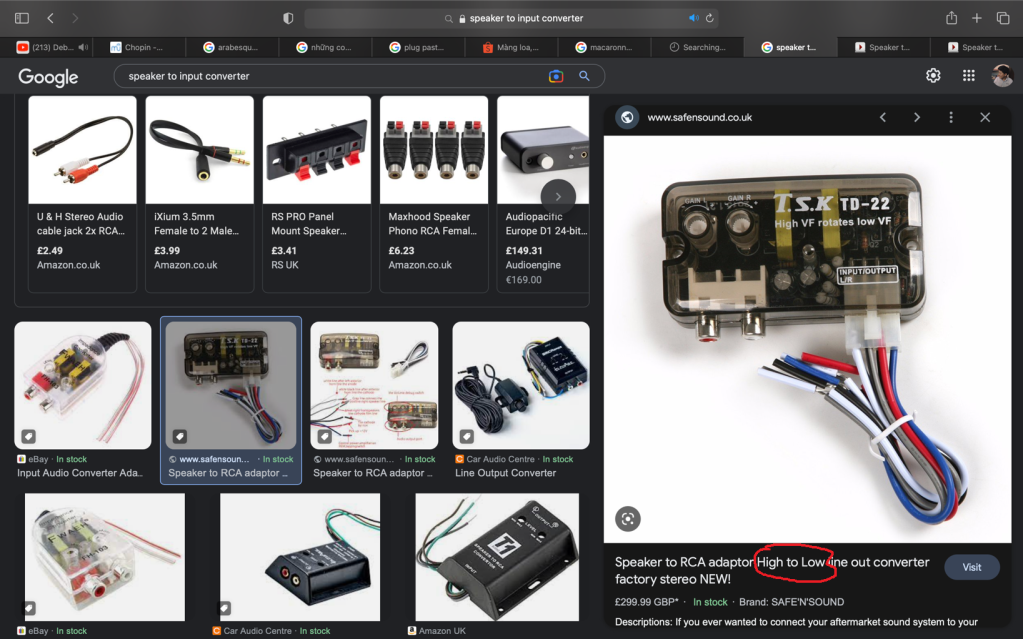1023x639 pixels.
Task: Mute the YouTube tab via speaker icon
Action: point(83,47)
